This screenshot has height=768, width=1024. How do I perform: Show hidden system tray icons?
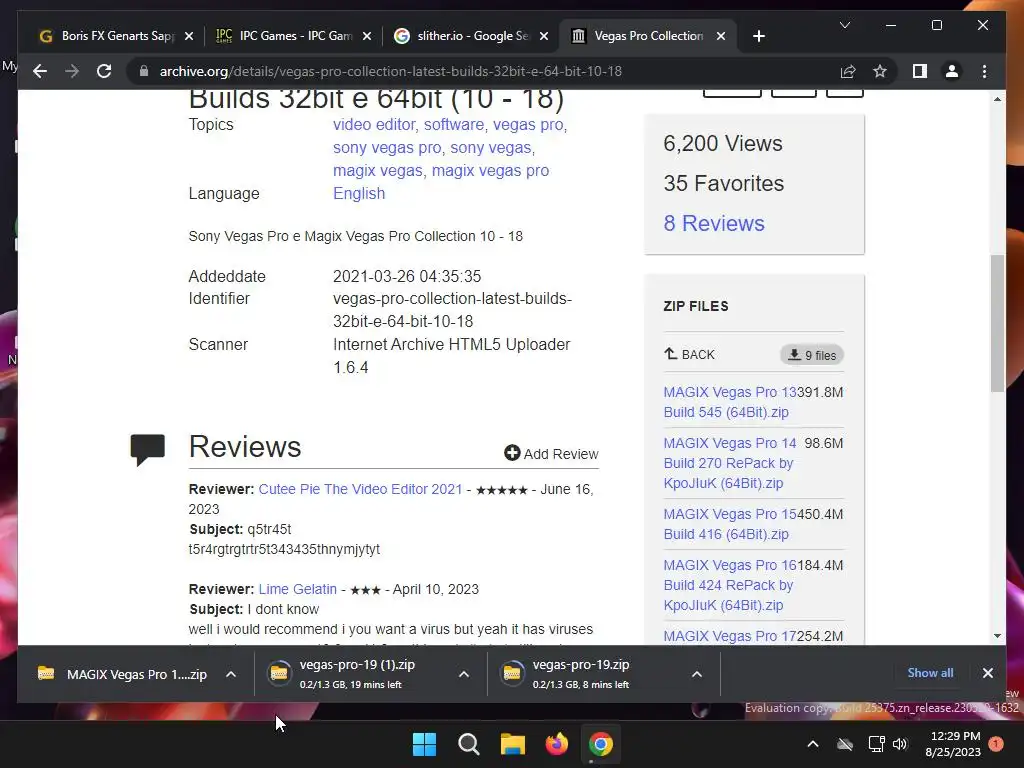[812, 744]
